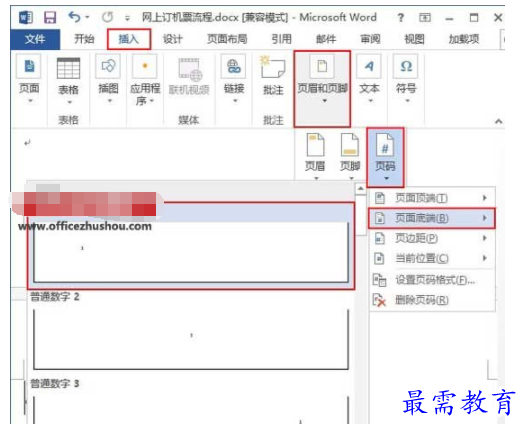Open ribbon display options icon
Viewport: 524px width, 434px height.
(425, 17)
